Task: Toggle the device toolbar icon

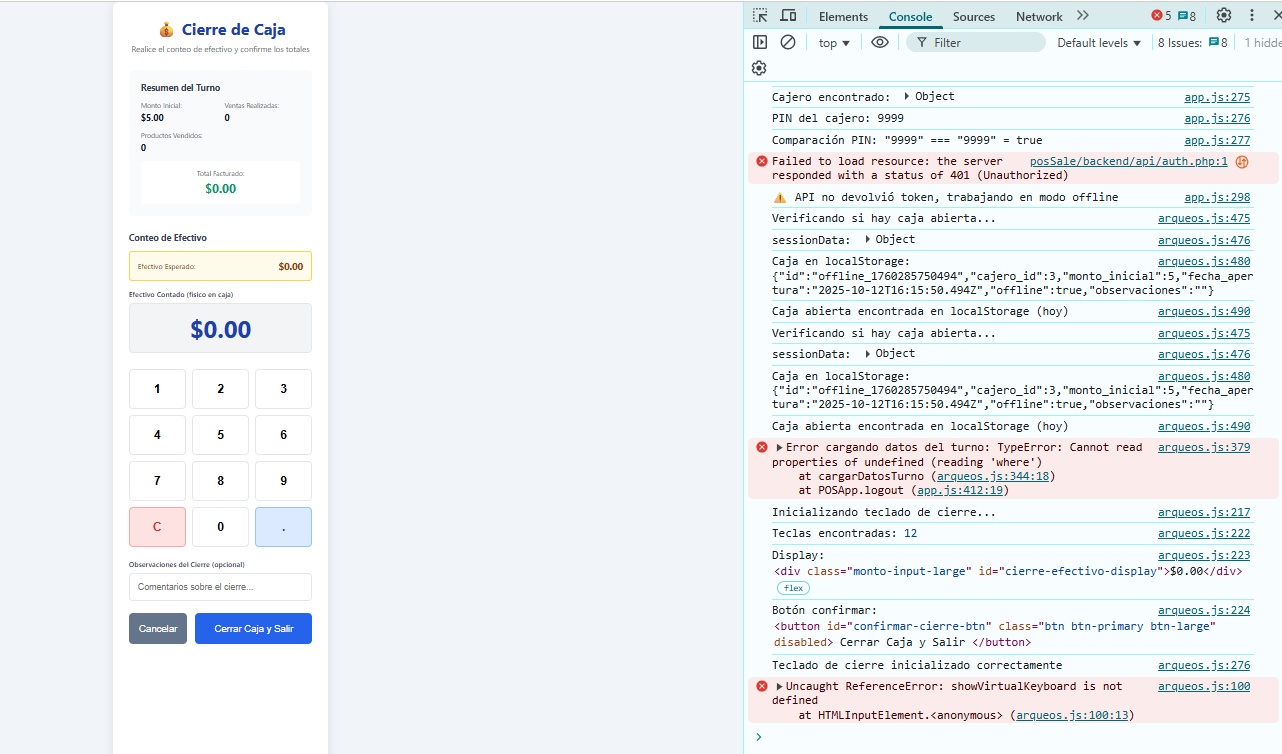Action: click(x=788, y=16)
